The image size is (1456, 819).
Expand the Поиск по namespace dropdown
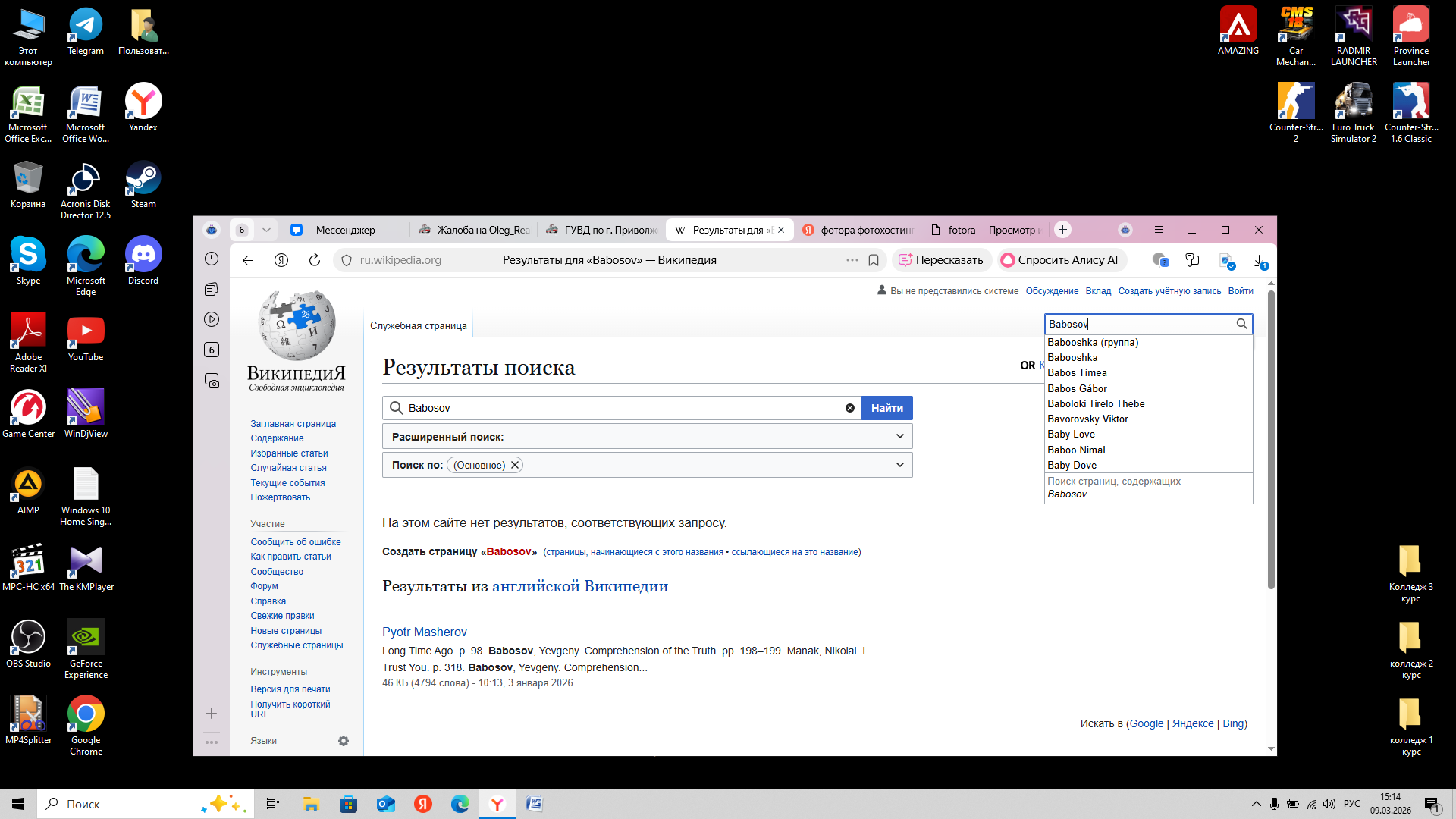click(x=899, y=465)
